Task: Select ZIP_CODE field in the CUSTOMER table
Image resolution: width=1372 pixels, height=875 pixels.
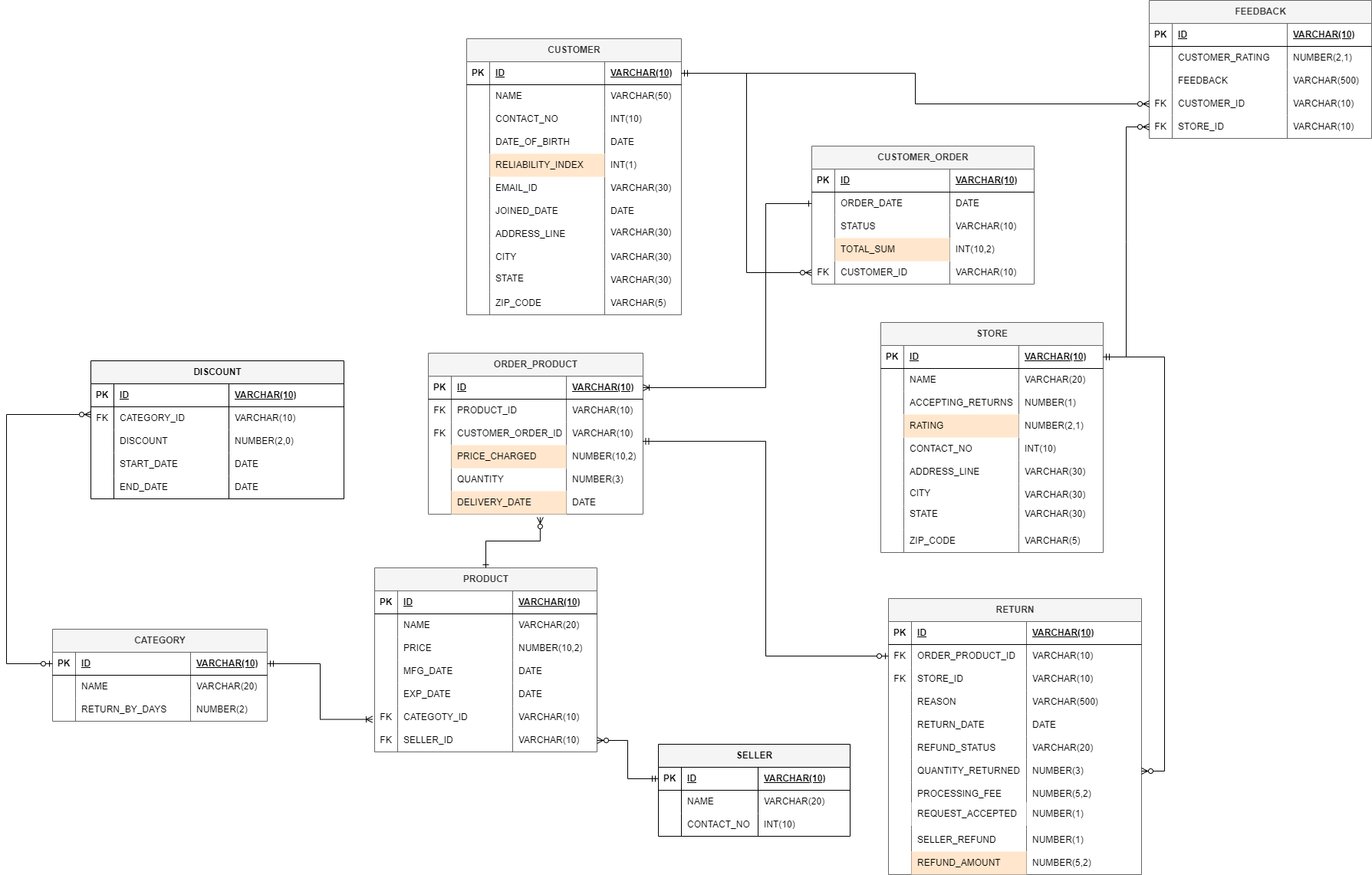Action: click(x=518, y=303)
